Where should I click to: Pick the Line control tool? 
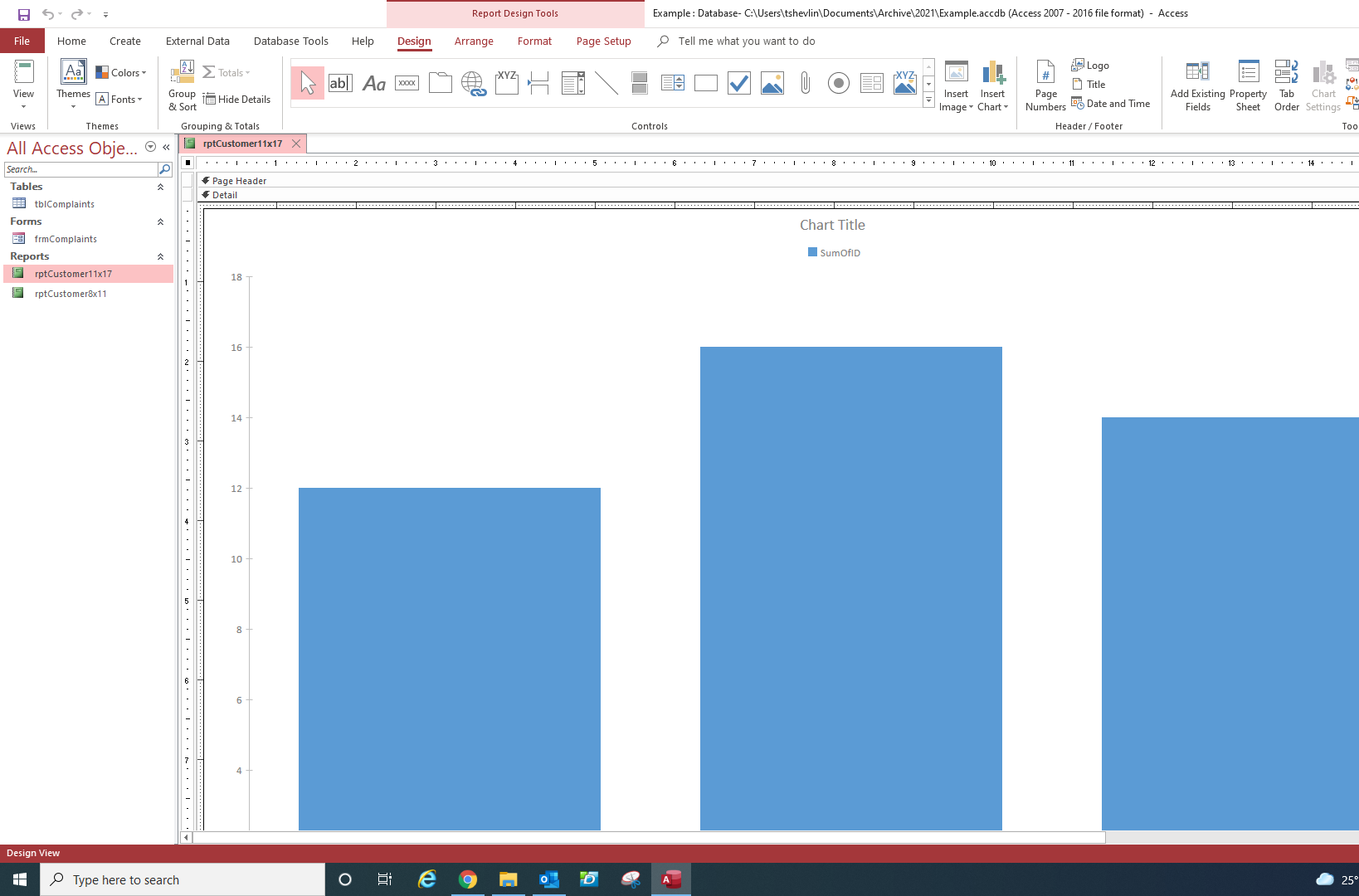[606, 83]
